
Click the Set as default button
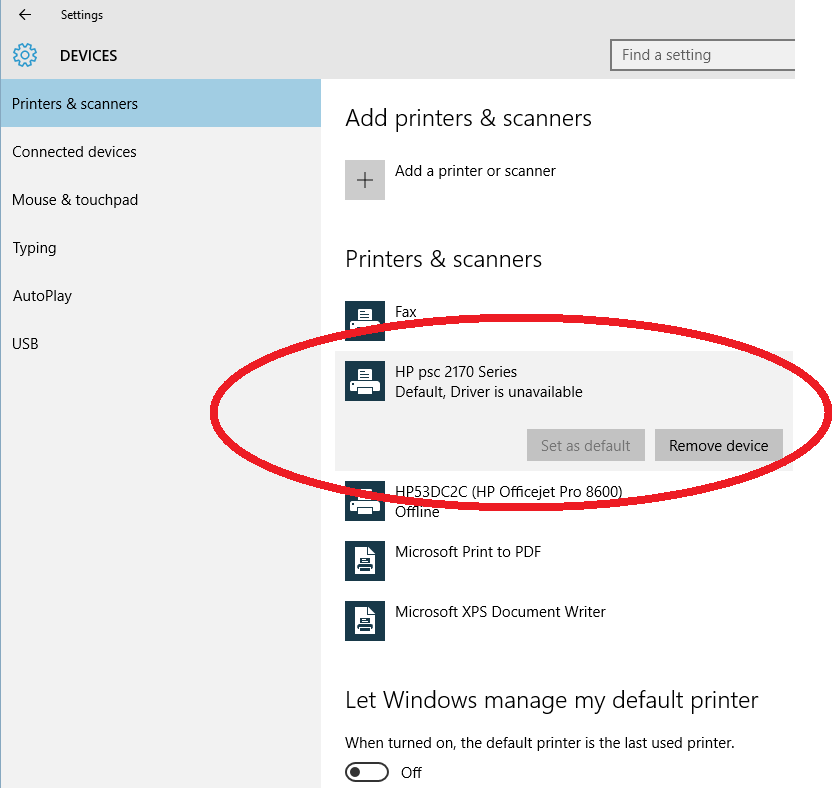coord(586,446)
